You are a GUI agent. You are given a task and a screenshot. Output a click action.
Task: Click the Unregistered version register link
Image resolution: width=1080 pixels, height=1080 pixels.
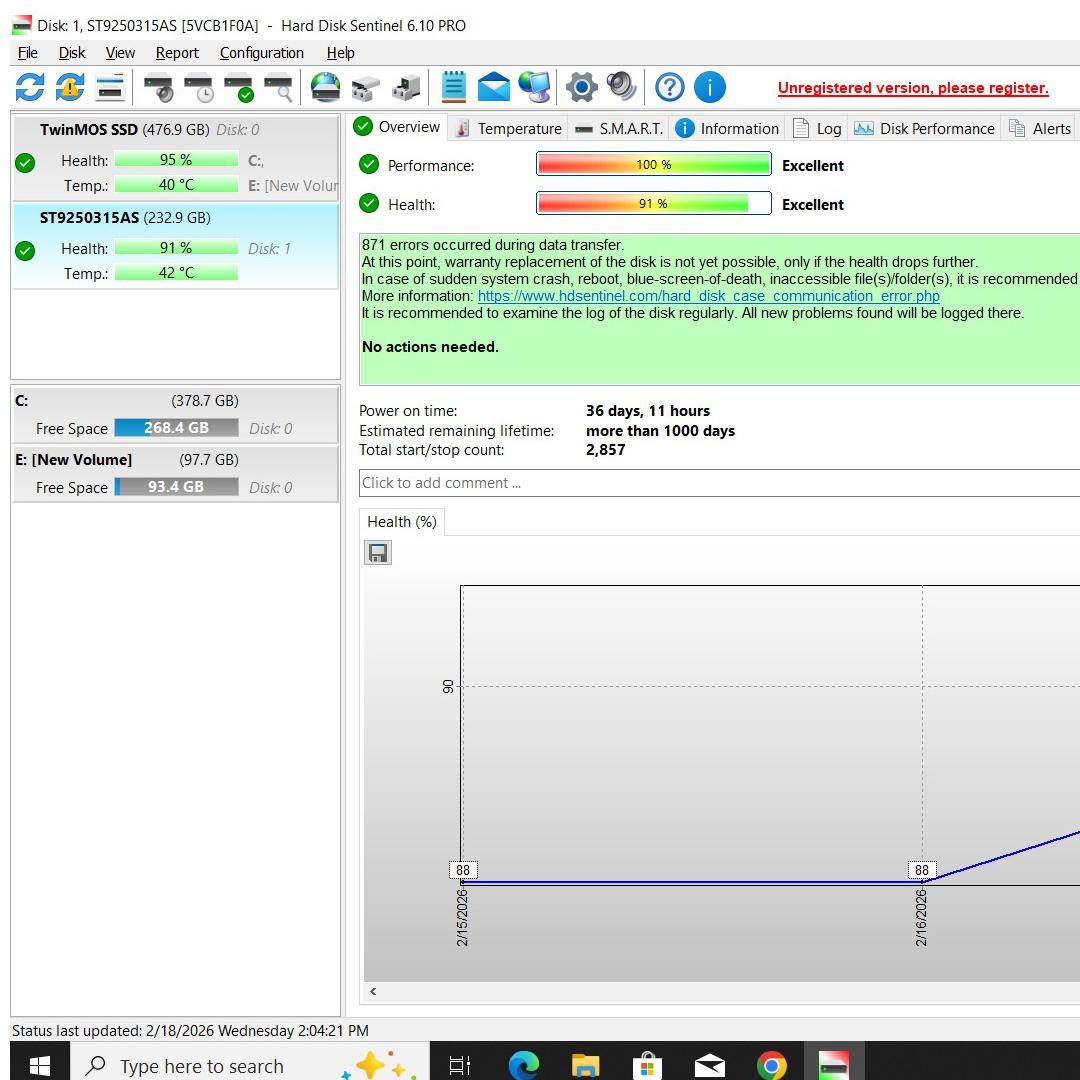coord(912,88)
